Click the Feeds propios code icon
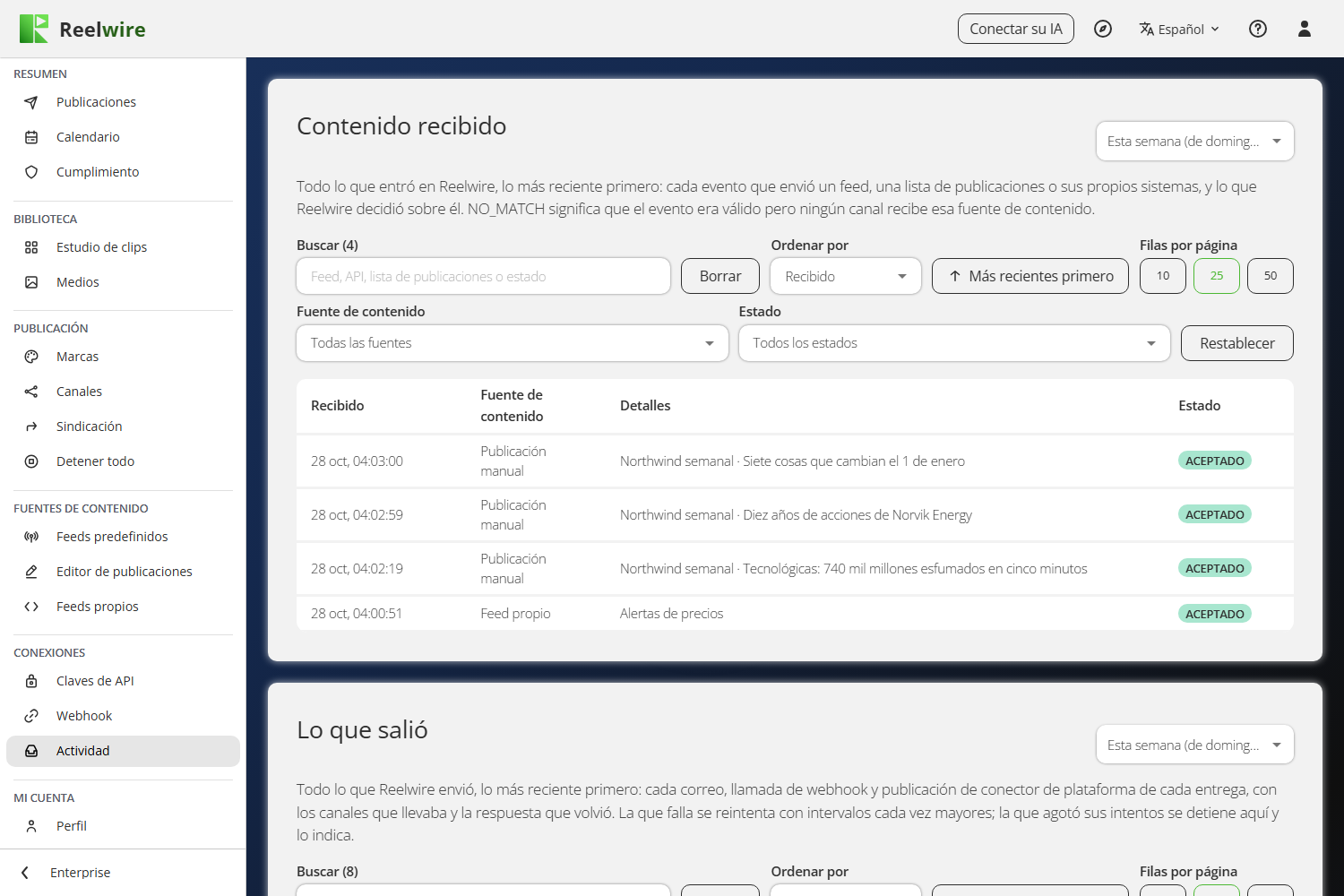The image size is (1344, 896). tap(31, 607)
